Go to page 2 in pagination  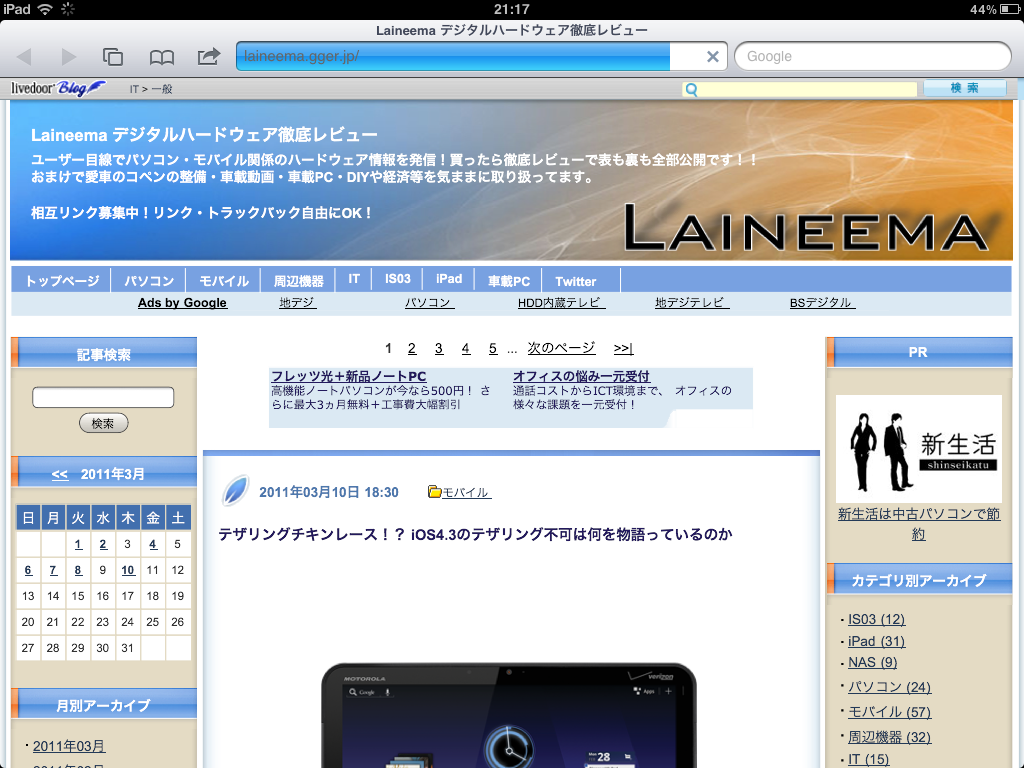[x=412, y=349]
